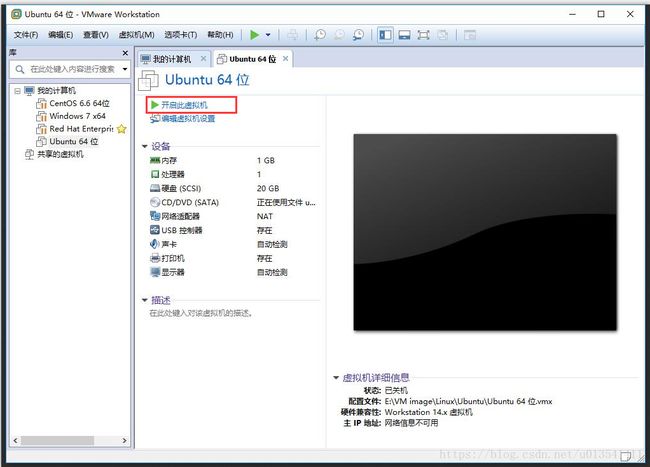
Task: Switch to the 我的计算机 tab
Action: coord(172,59)
